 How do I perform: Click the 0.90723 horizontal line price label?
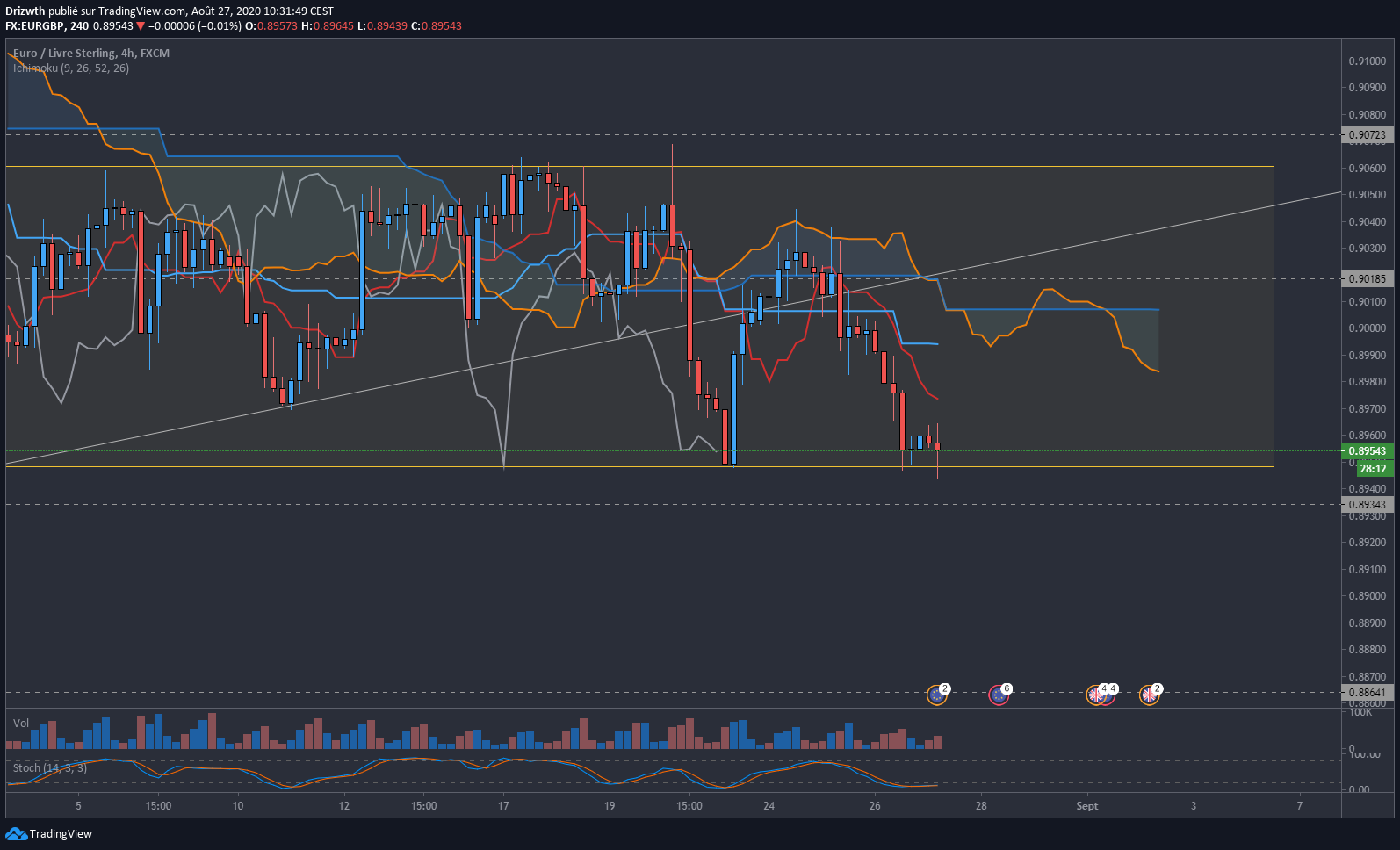(1367, 135)
